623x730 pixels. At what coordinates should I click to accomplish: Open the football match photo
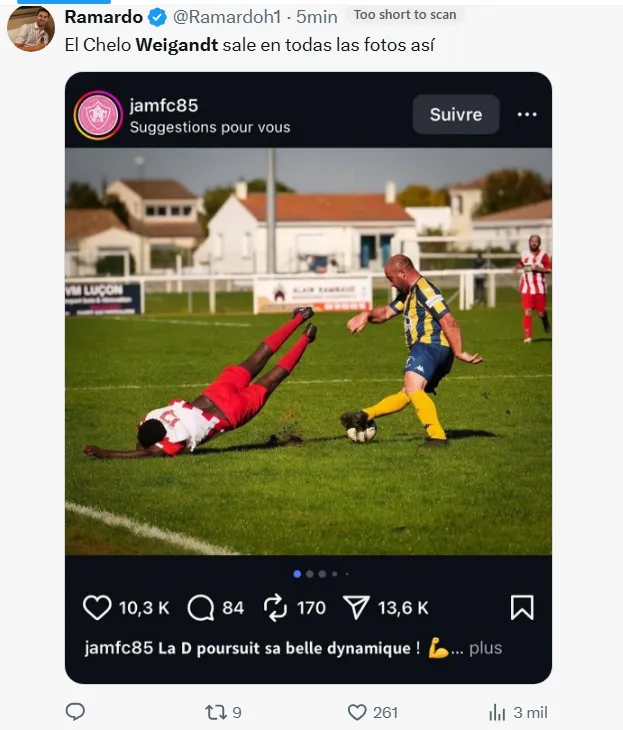coord(308,351)
